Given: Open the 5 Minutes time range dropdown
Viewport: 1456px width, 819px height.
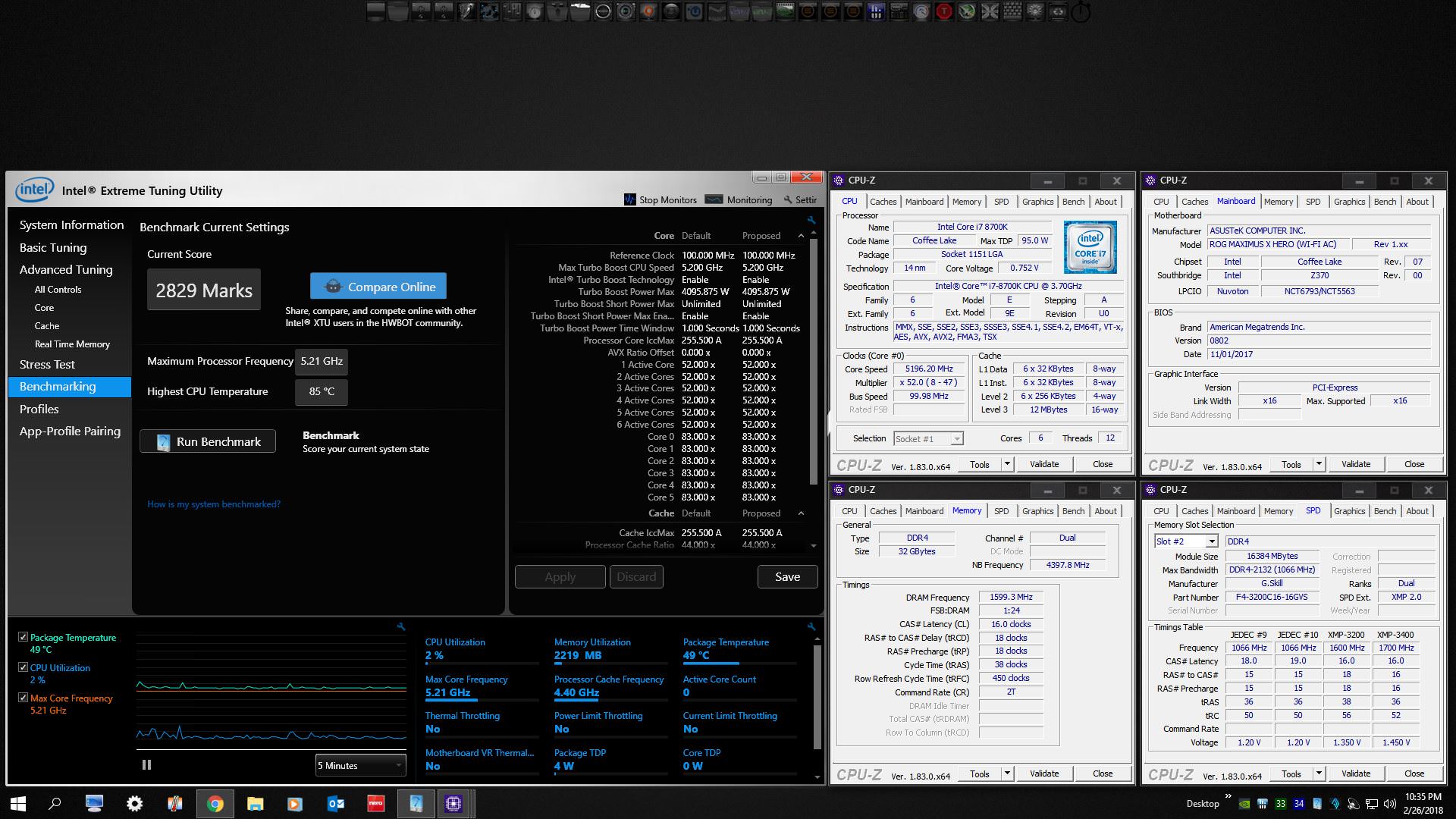Looking at the screenshot, I should (x=360, y=766).
